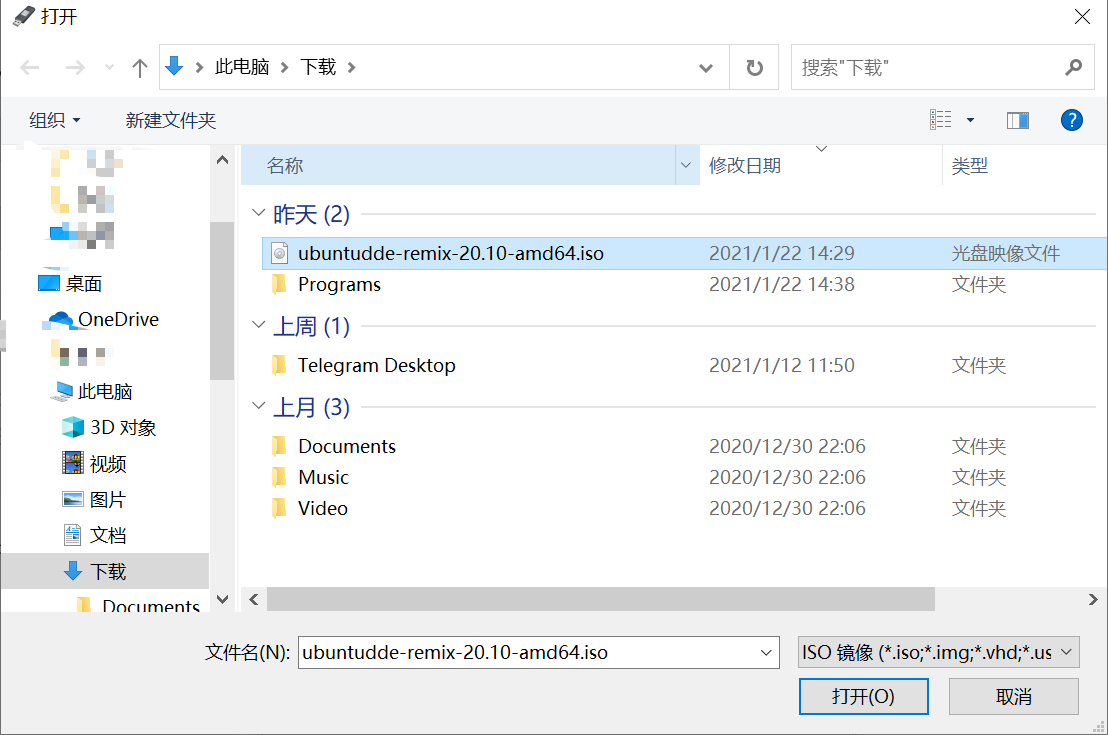The width and height of the screenshot is (1108, 735).
Task: Switch layout using the view mode icon
Action: [940, 119]
